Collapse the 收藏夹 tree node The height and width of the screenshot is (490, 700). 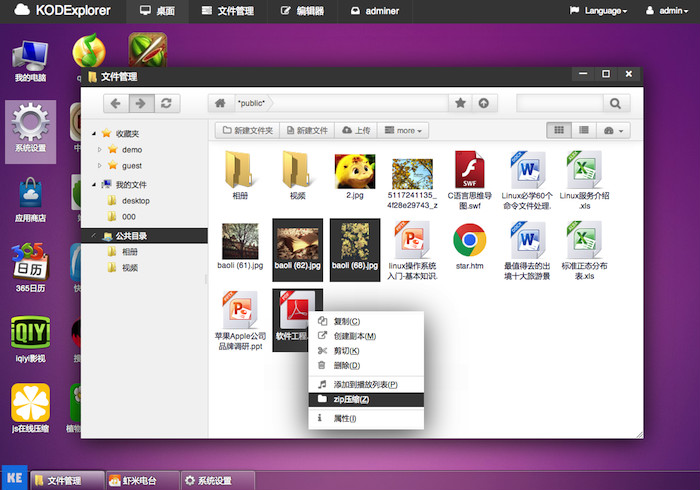pos(94,133)
